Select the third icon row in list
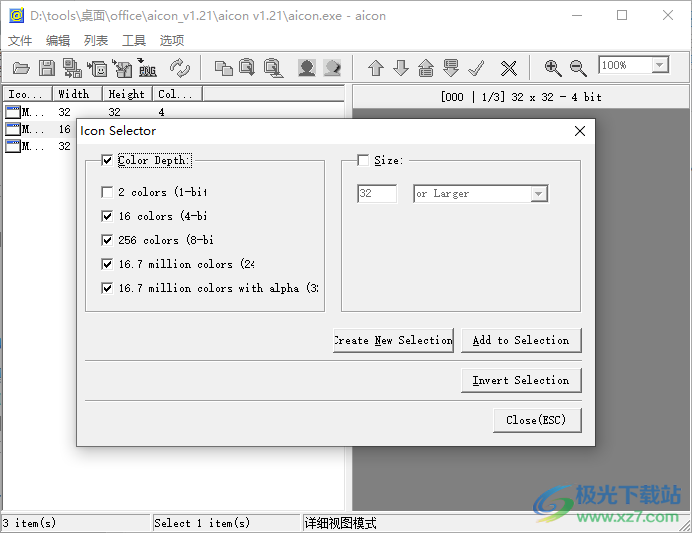 40,146
